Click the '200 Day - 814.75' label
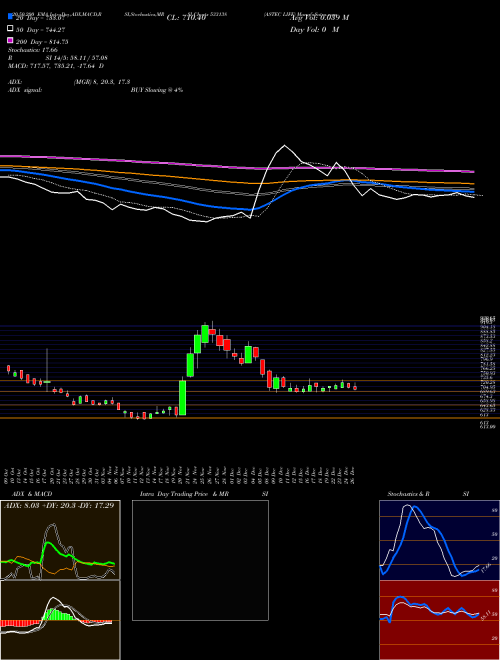 coord(43,42)
